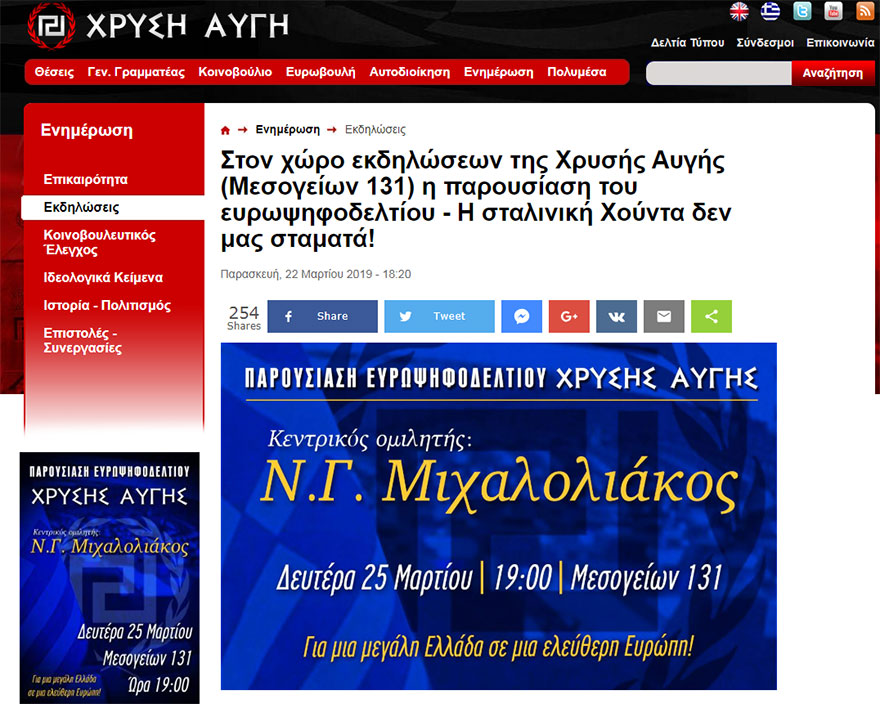
Task: Select Ιδεολογικά Κείμενα in the sidebar
Action: click(x=103, y=277)
